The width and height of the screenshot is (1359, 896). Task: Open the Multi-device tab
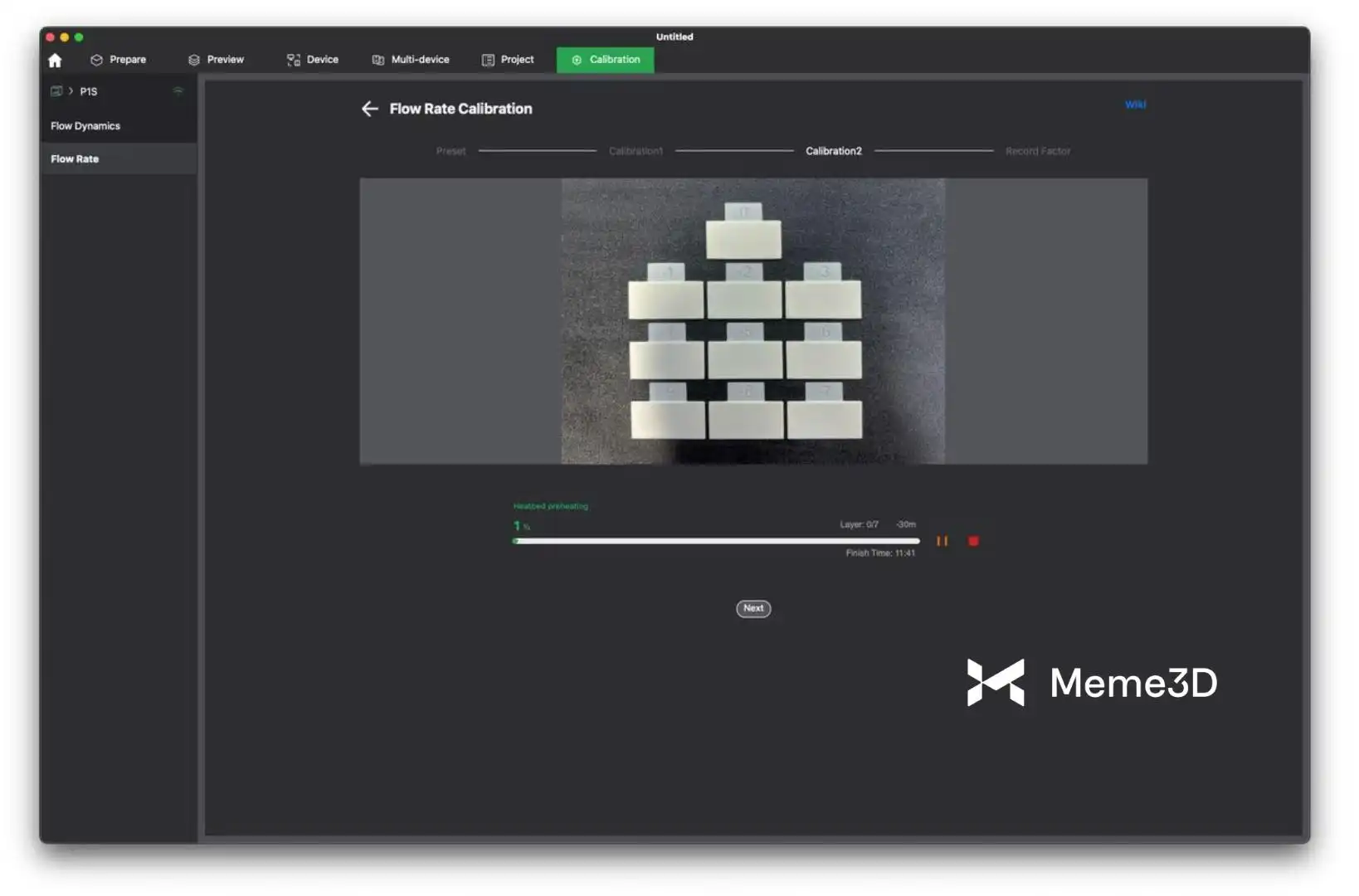pyautogui.click(x=411, y=60)
